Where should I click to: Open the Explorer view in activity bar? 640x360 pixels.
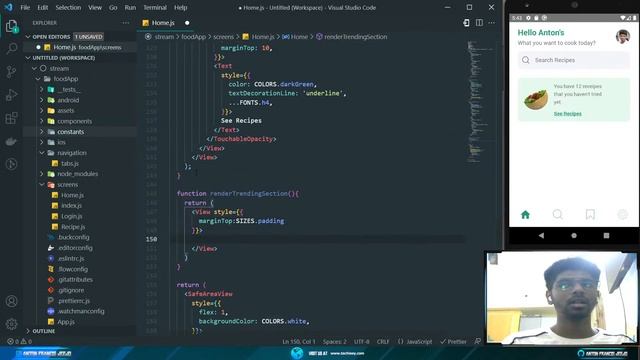click(11, 27)
